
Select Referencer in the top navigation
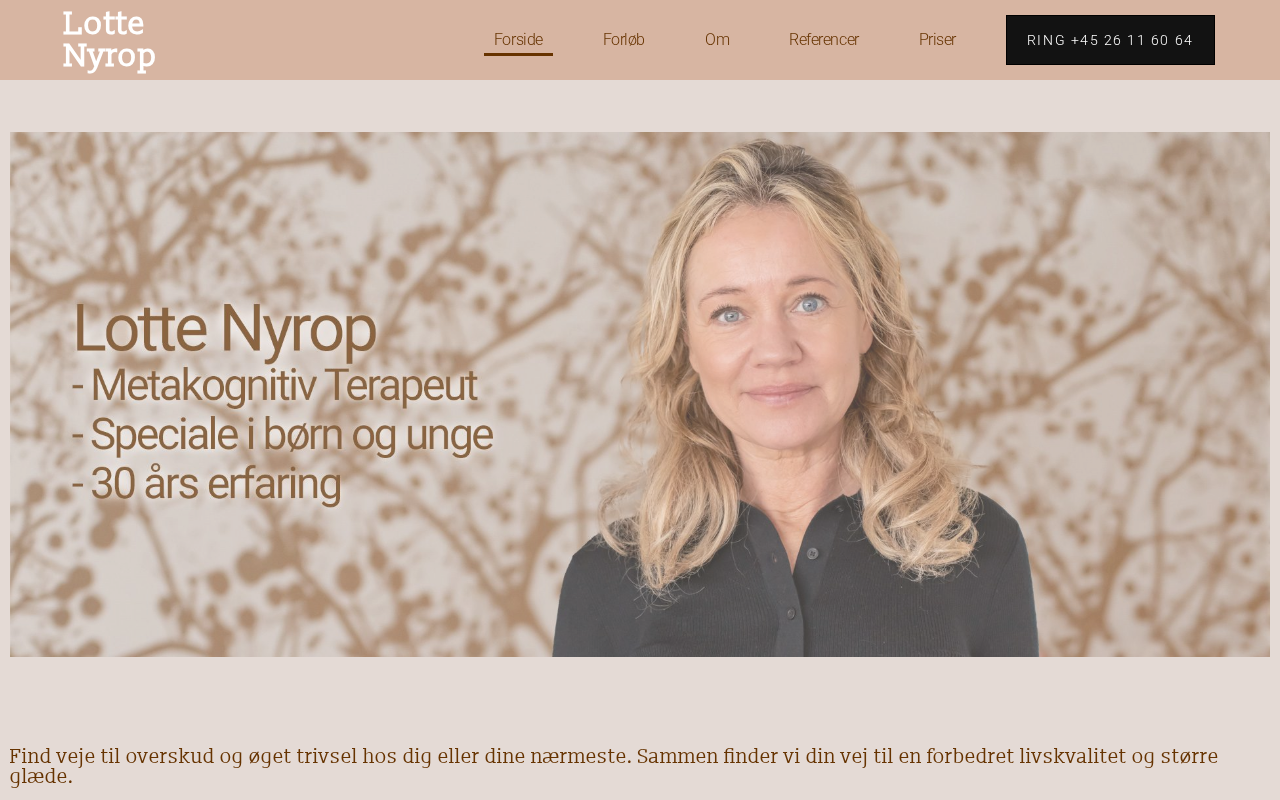(824, 40)
